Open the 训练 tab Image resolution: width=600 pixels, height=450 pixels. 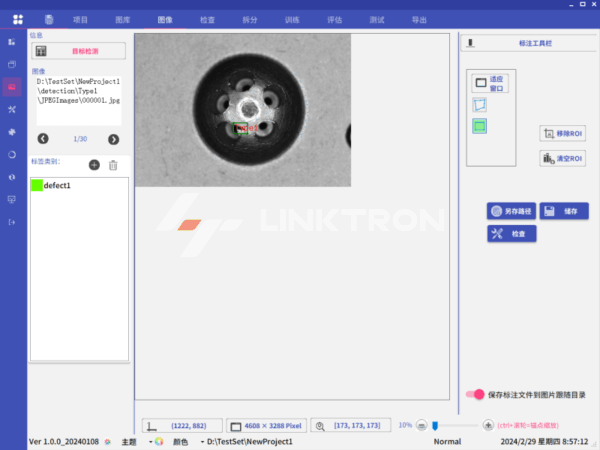(x=292, y=19)
